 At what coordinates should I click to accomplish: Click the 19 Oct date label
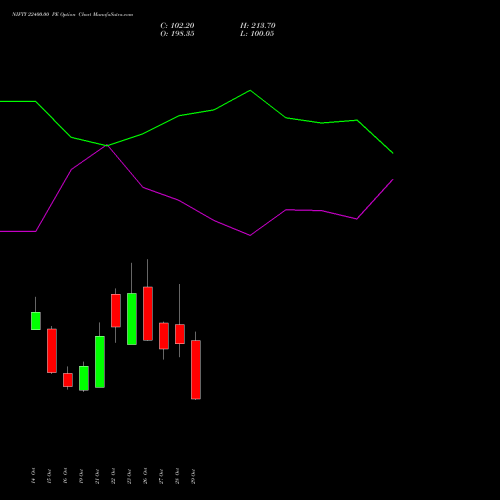point(81,476)
